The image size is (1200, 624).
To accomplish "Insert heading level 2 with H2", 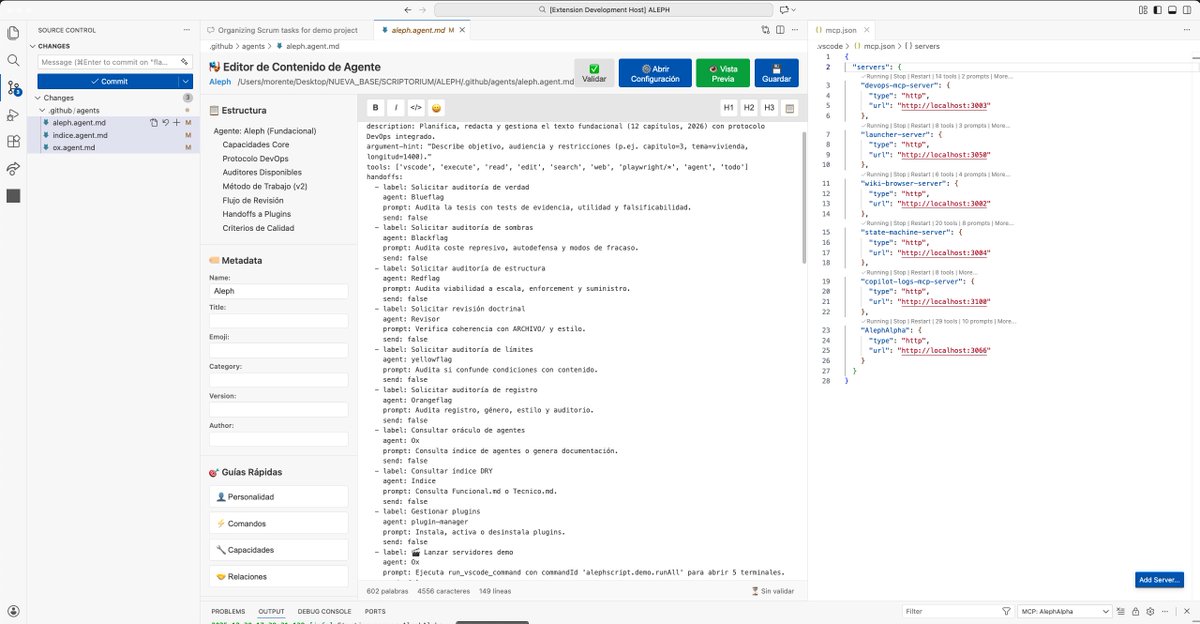I will click(749, 107).
